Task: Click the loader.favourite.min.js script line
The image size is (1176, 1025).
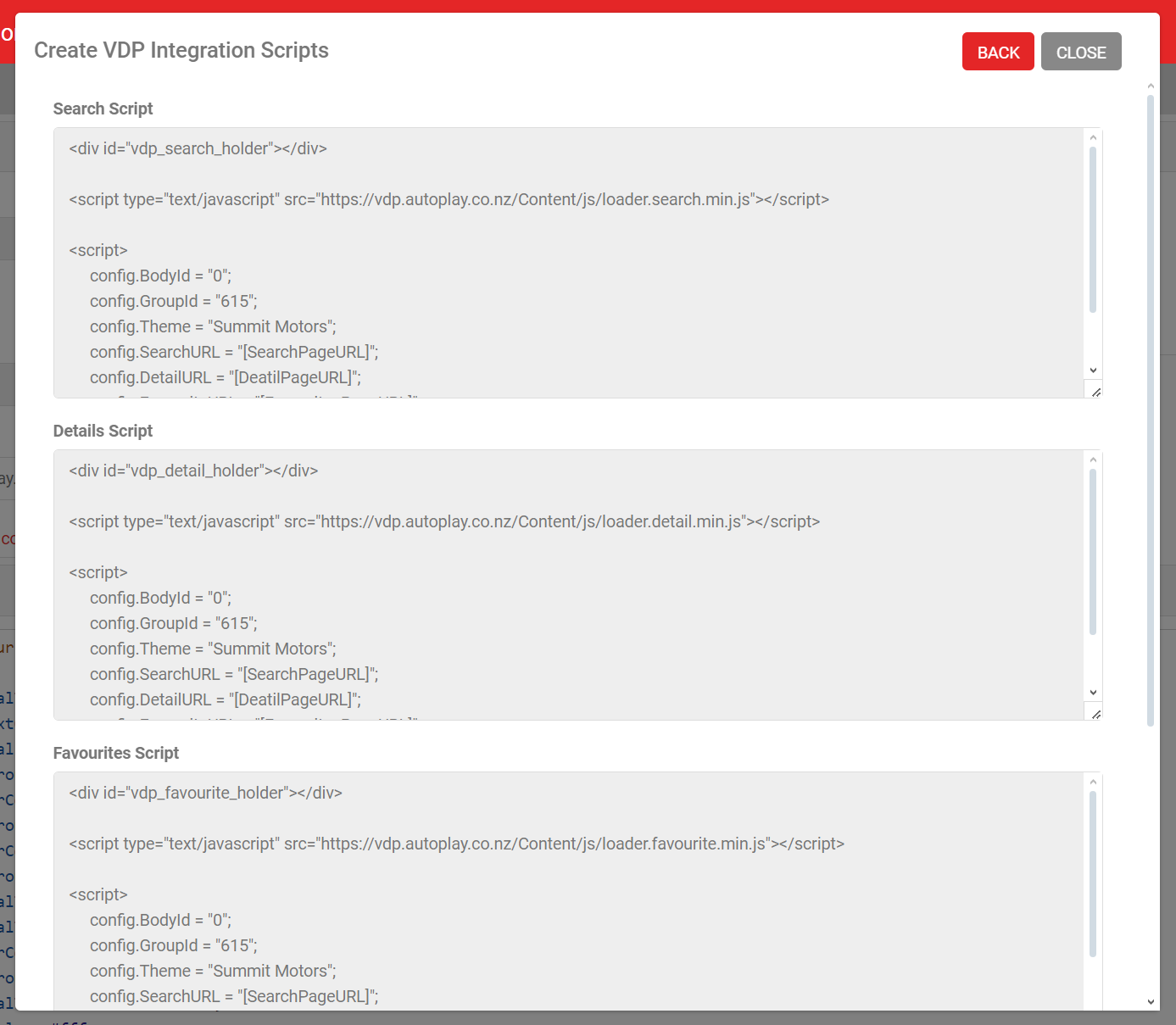Action: click(x=456, y=844)
